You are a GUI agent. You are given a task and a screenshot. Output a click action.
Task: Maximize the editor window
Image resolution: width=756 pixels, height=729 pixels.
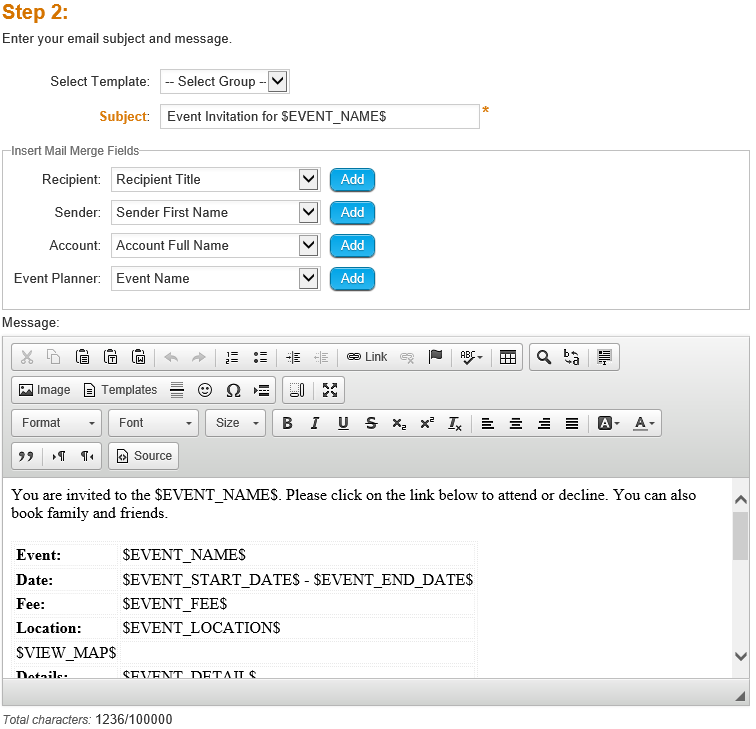pos(330,390)
